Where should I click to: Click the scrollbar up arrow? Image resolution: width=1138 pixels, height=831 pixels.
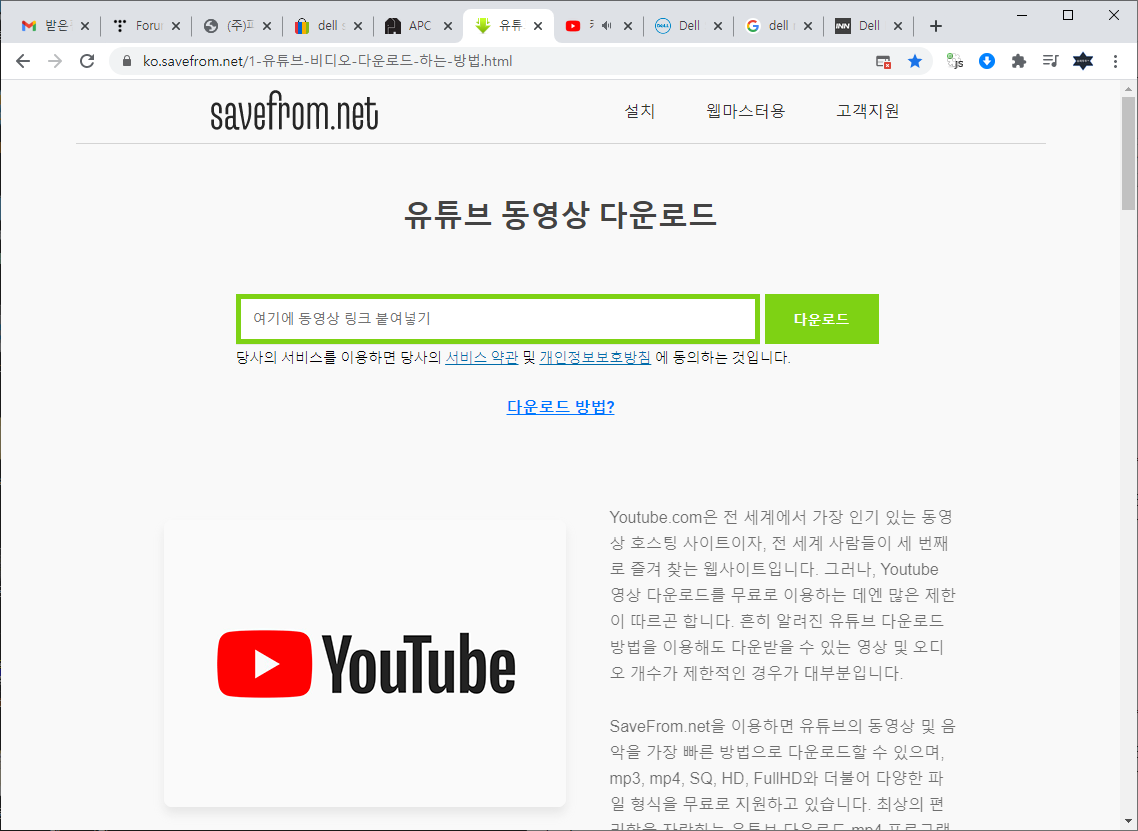click(1128, 89)
